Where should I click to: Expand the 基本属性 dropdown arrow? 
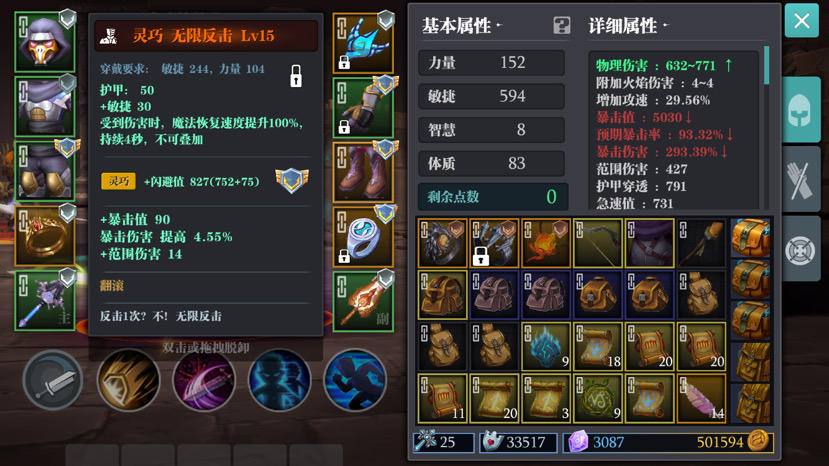coord(499,25)
